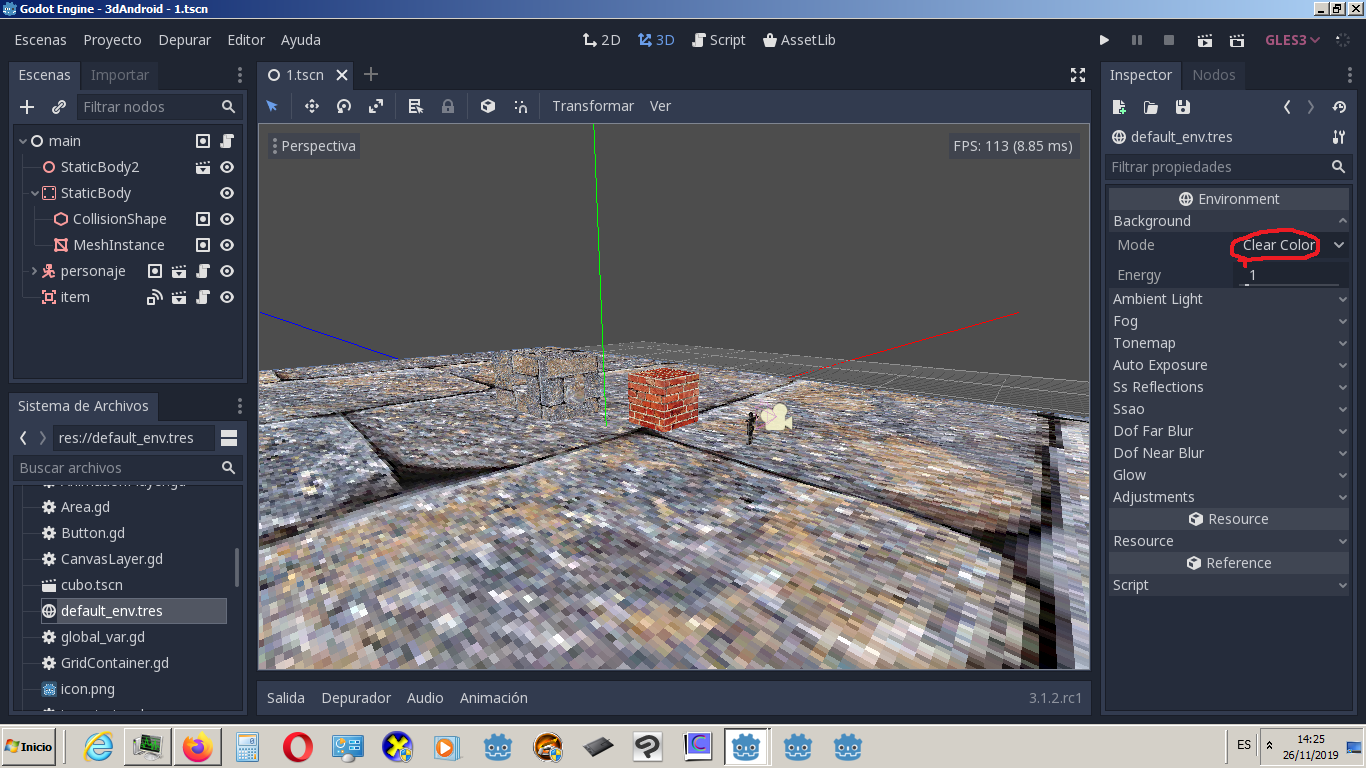Hide the MeshInstance node with its eye toggle

226,244
